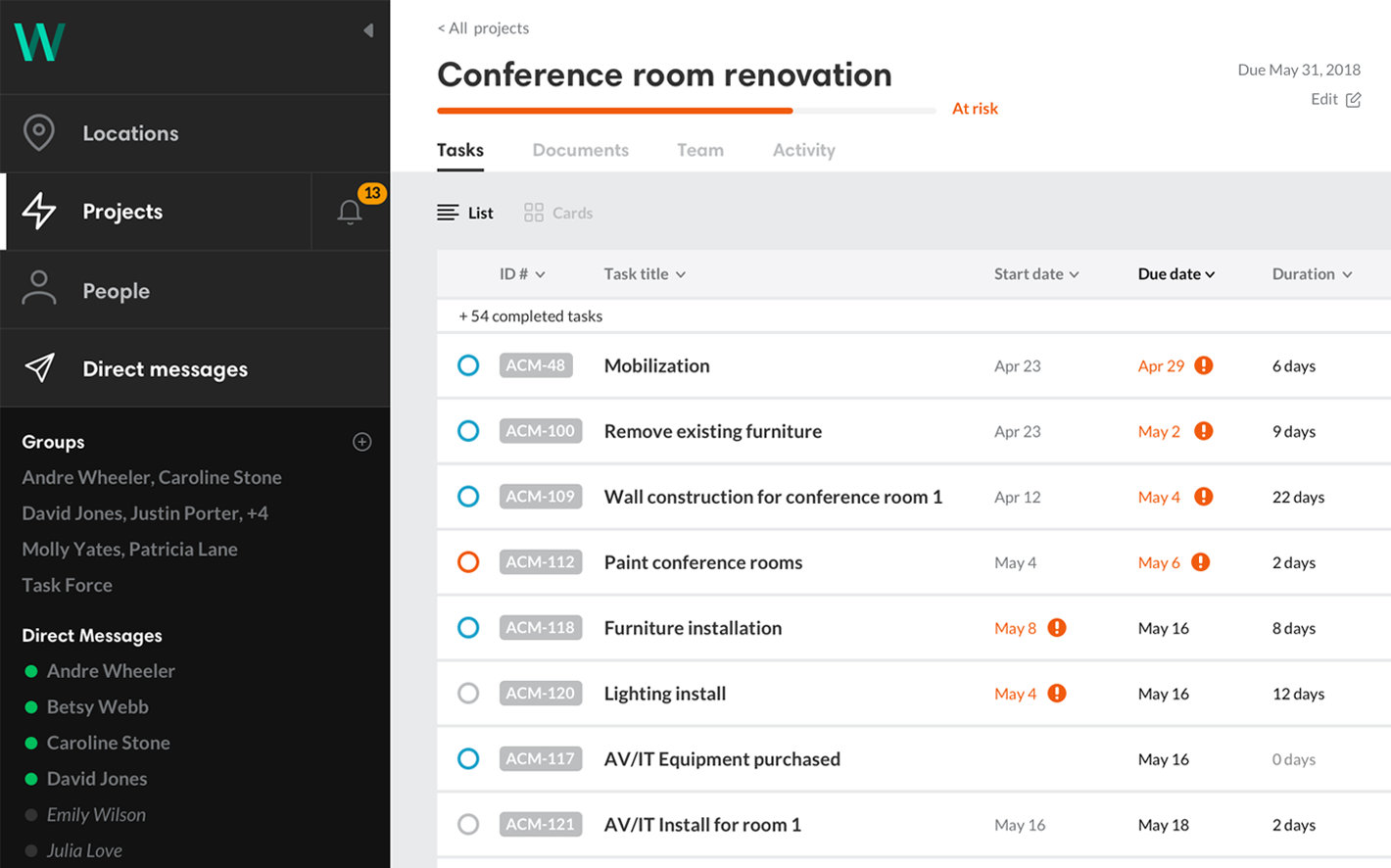1391x868 pixels.
Task: Go back to All projects
Action: [483, 28]
